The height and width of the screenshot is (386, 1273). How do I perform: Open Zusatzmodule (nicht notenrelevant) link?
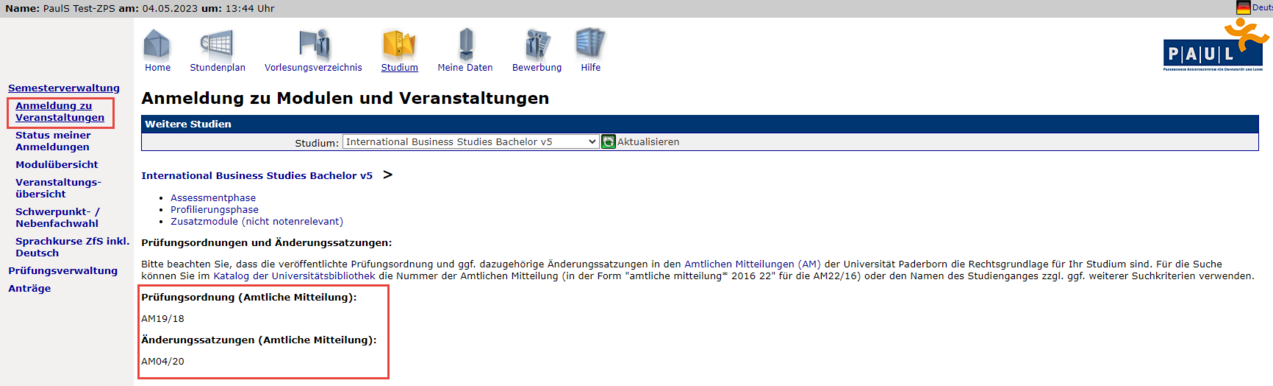tap(256, 221)
